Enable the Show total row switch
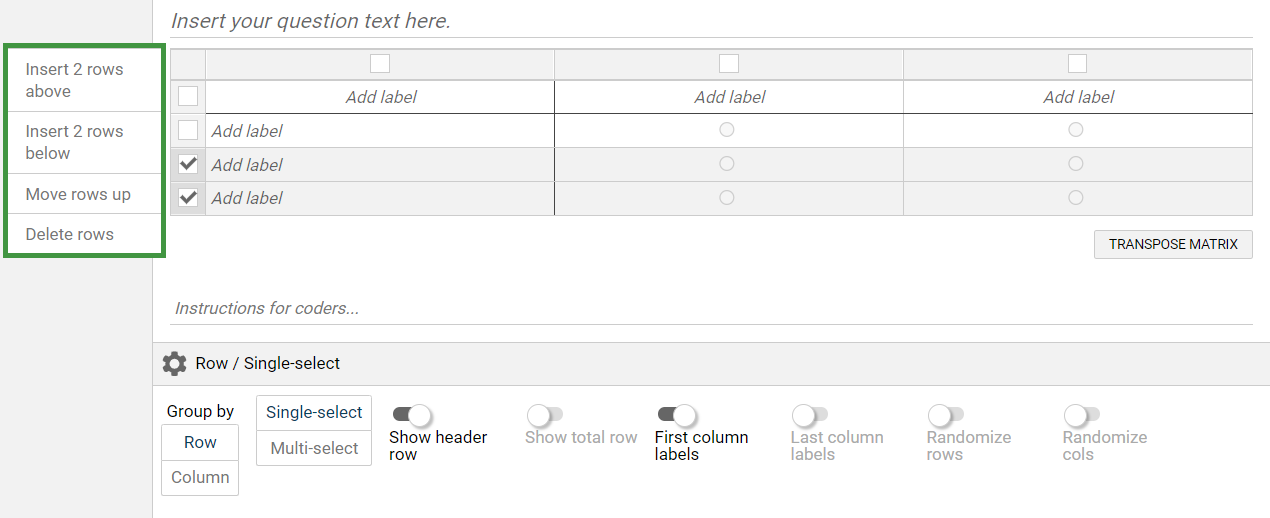The width and height of the screenshot is (1270, 518). 545,414
